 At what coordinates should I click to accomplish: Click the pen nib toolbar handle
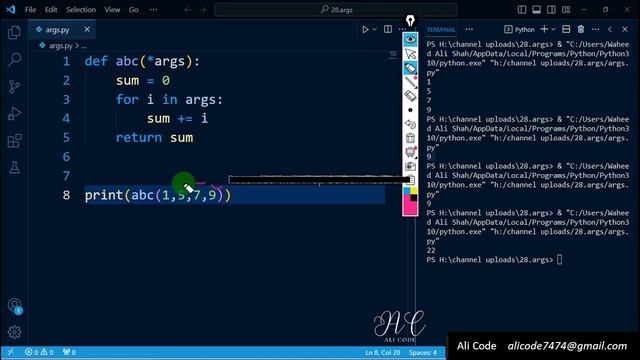(x=410, y=20)
